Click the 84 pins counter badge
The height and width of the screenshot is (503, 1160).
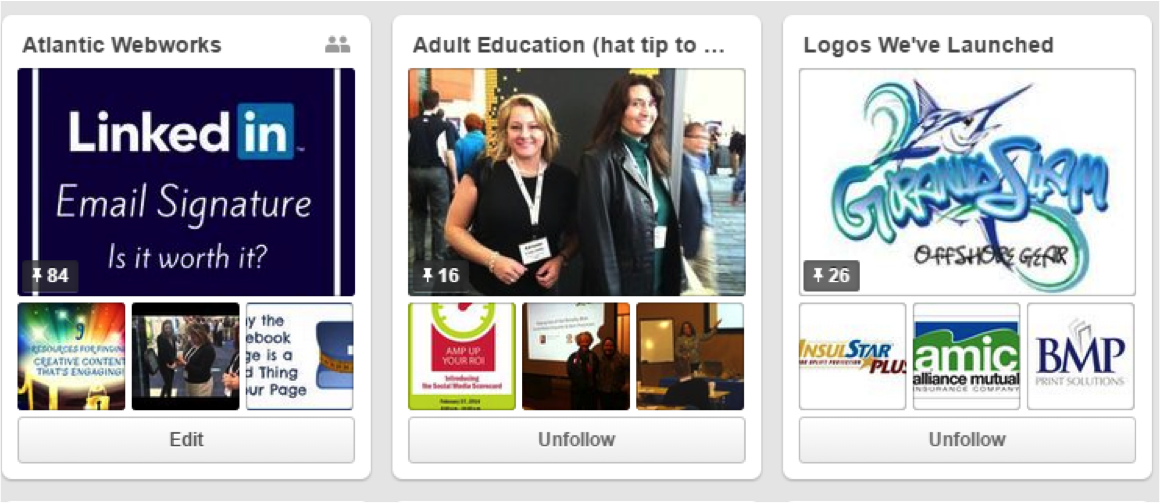pyautogui.click(x=50, y=276)
